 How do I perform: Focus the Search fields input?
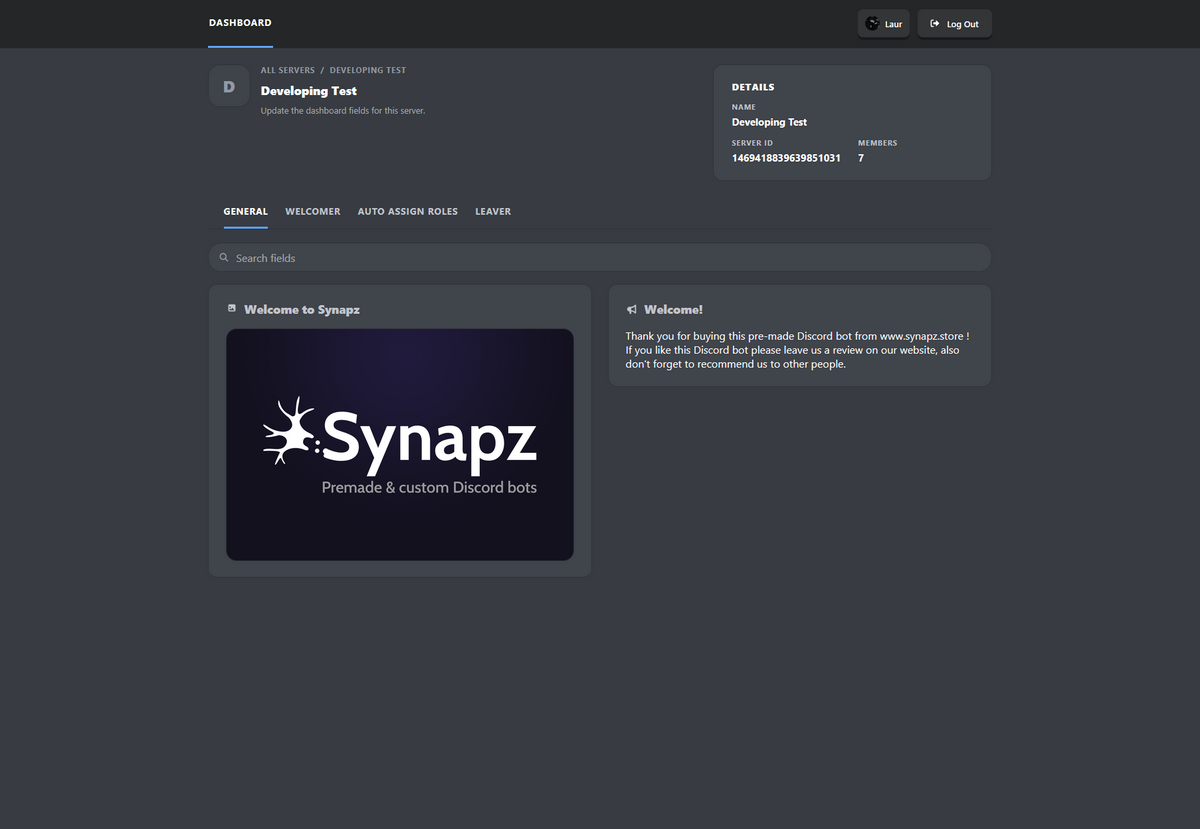pyautogui.click(x=600, y=258)
